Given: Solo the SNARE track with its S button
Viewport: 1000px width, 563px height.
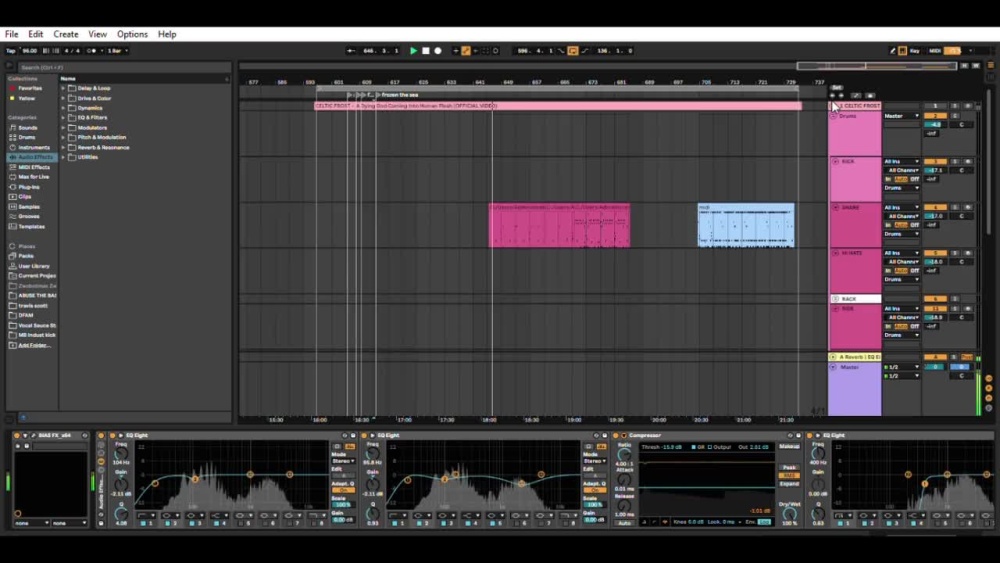Looking at the screenshot, I should pos(955,207).
